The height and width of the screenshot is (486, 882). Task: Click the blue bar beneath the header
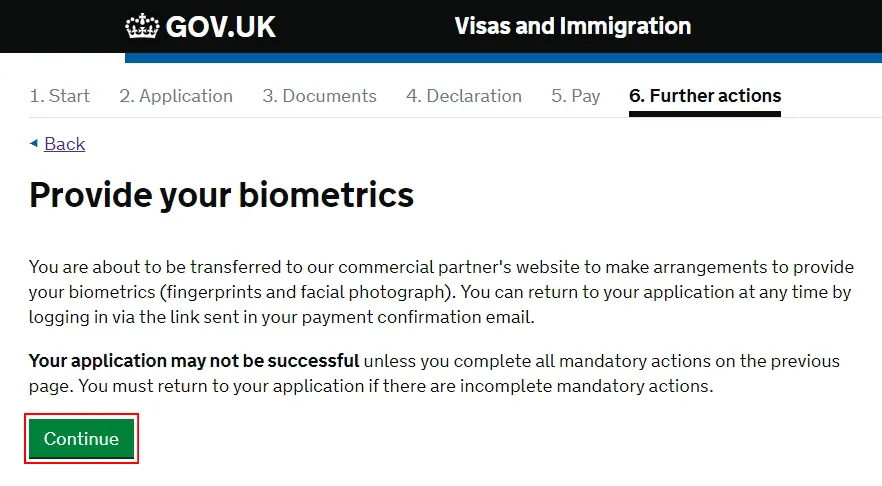pyautogui.click(x=500, y=58)
